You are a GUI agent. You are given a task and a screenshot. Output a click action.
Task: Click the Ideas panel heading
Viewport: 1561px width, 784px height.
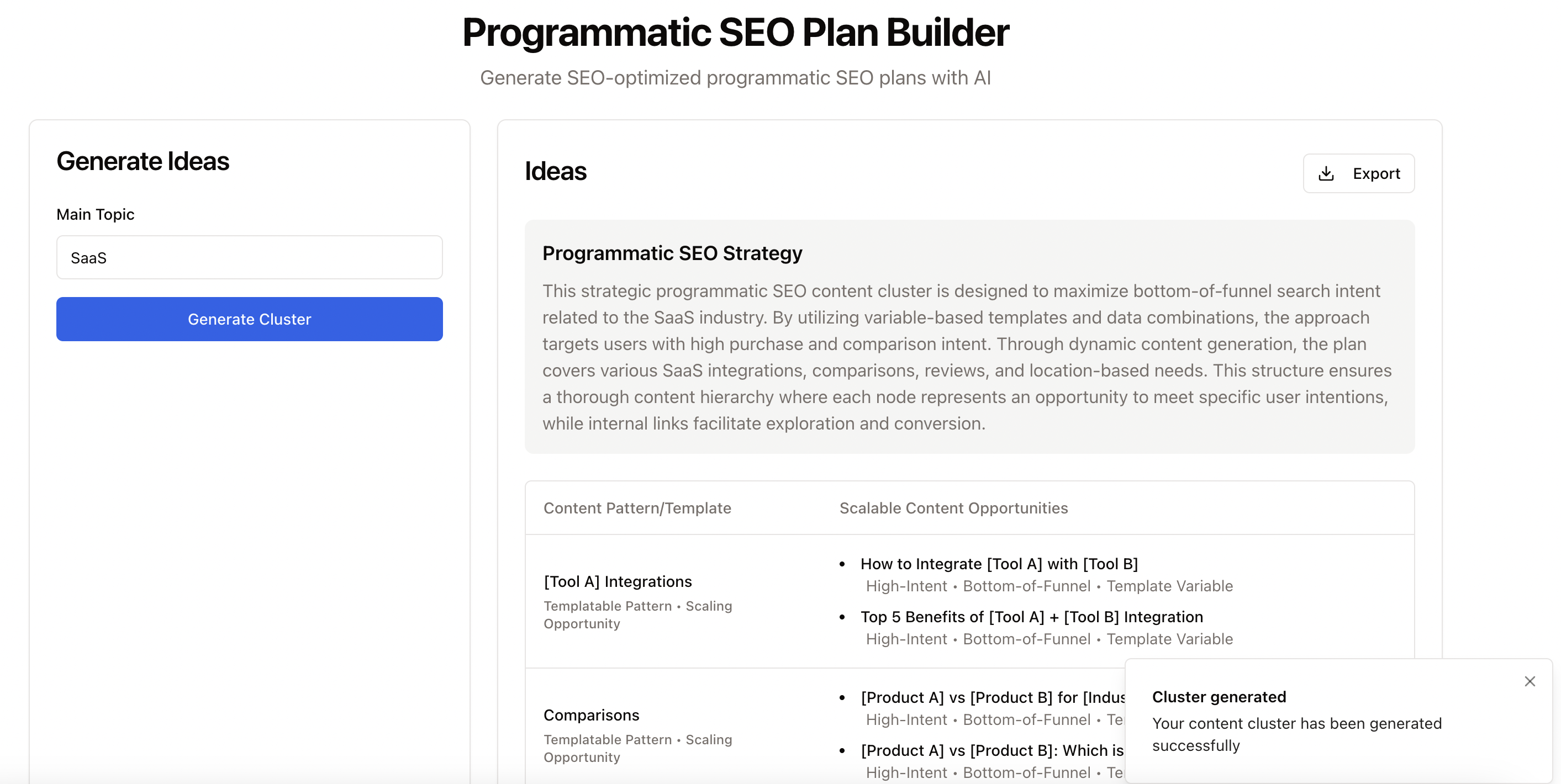click(x=555, y=172)
